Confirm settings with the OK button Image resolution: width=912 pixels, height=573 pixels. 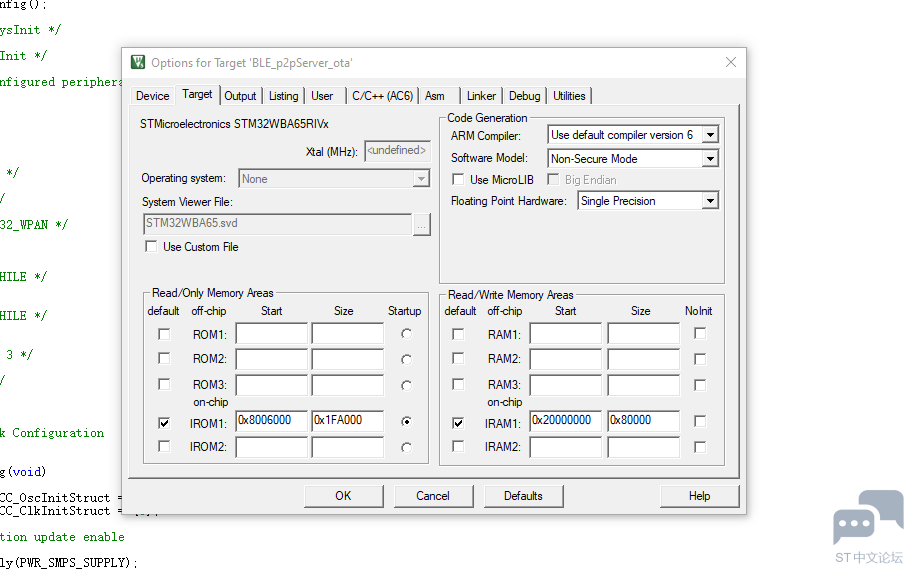(x=343, y=496)
